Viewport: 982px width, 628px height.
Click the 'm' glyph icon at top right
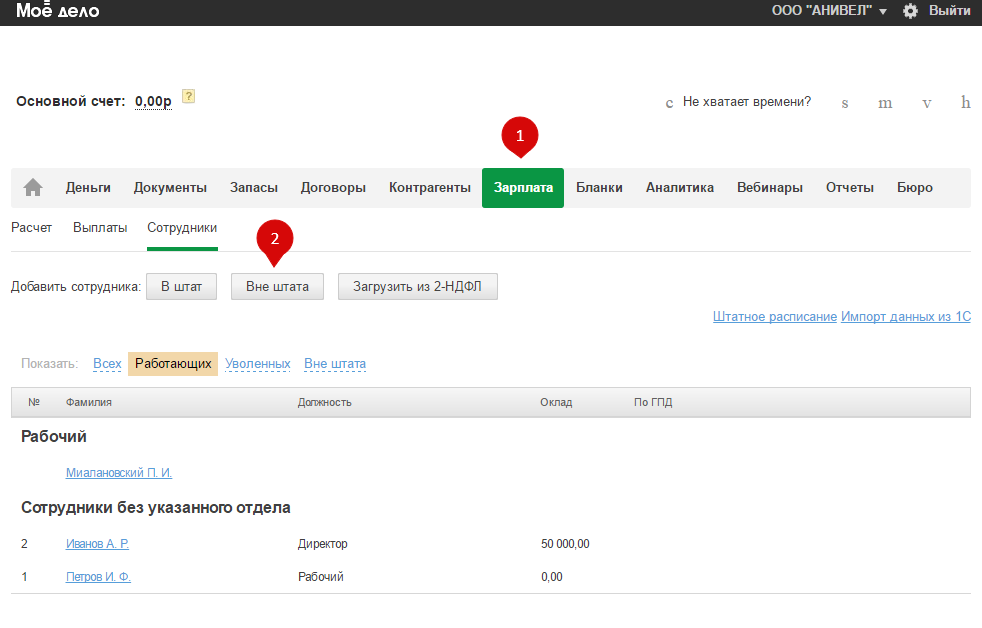pos(885,103)
